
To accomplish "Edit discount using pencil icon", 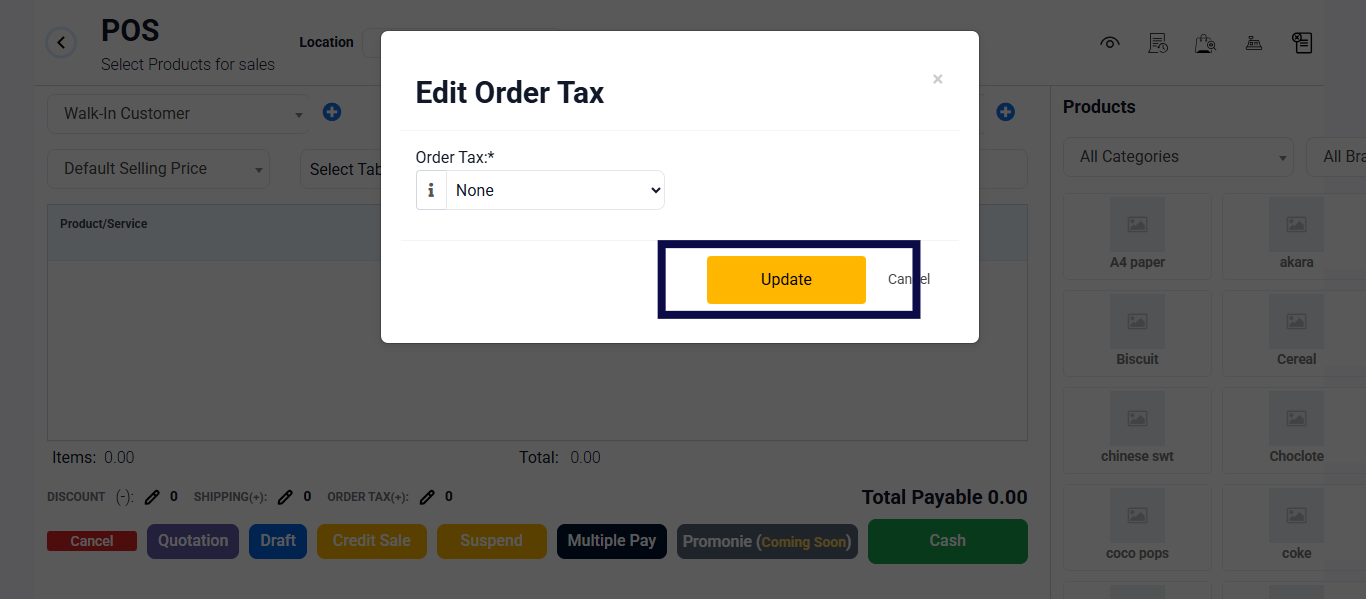I will tap(152, 497).
